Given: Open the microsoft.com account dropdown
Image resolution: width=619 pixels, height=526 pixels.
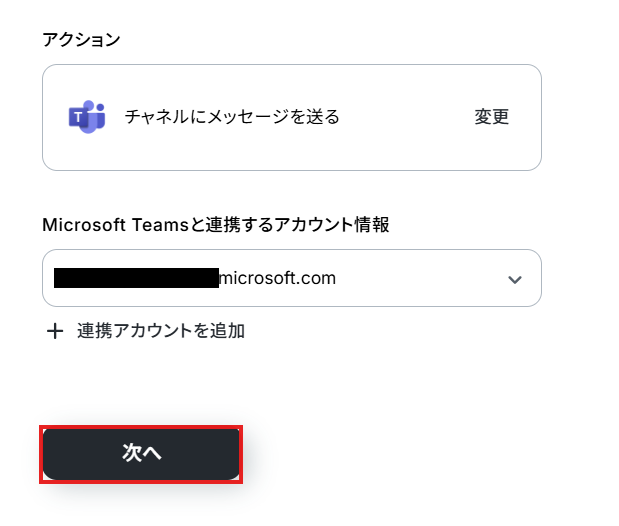Looking at the screenshot, I should 292,278.
